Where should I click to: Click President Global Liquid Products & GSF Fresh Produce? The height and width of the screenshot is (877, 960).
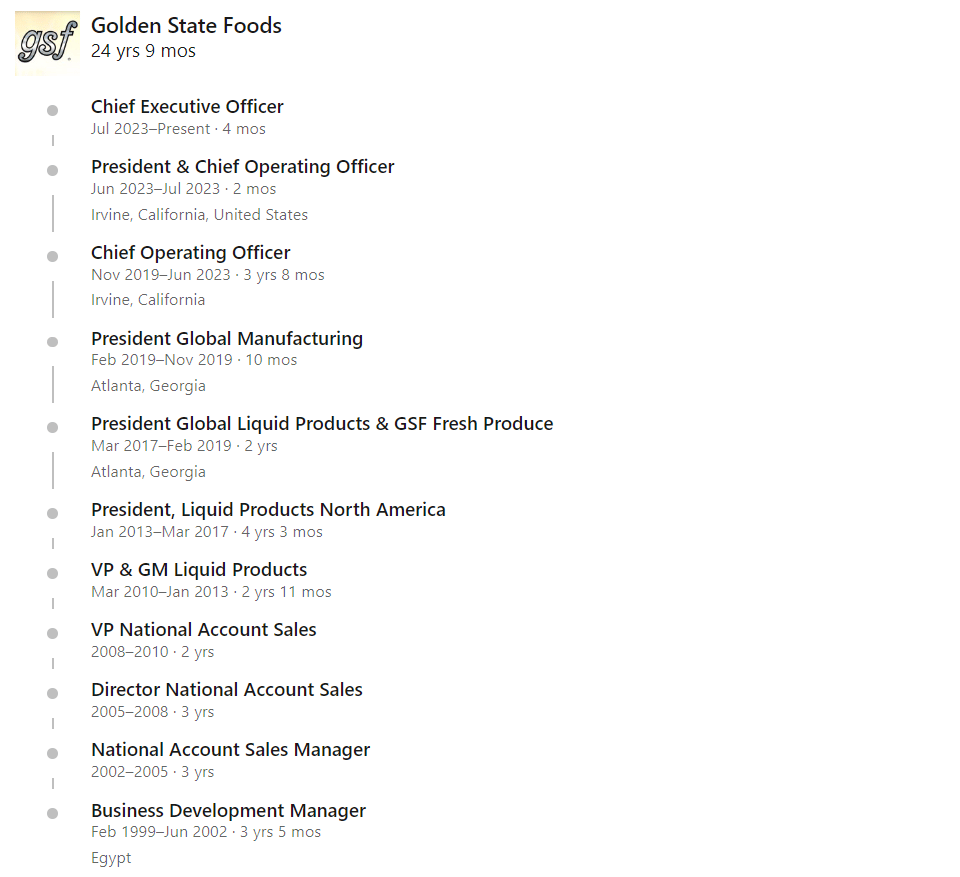pos(321,424)
